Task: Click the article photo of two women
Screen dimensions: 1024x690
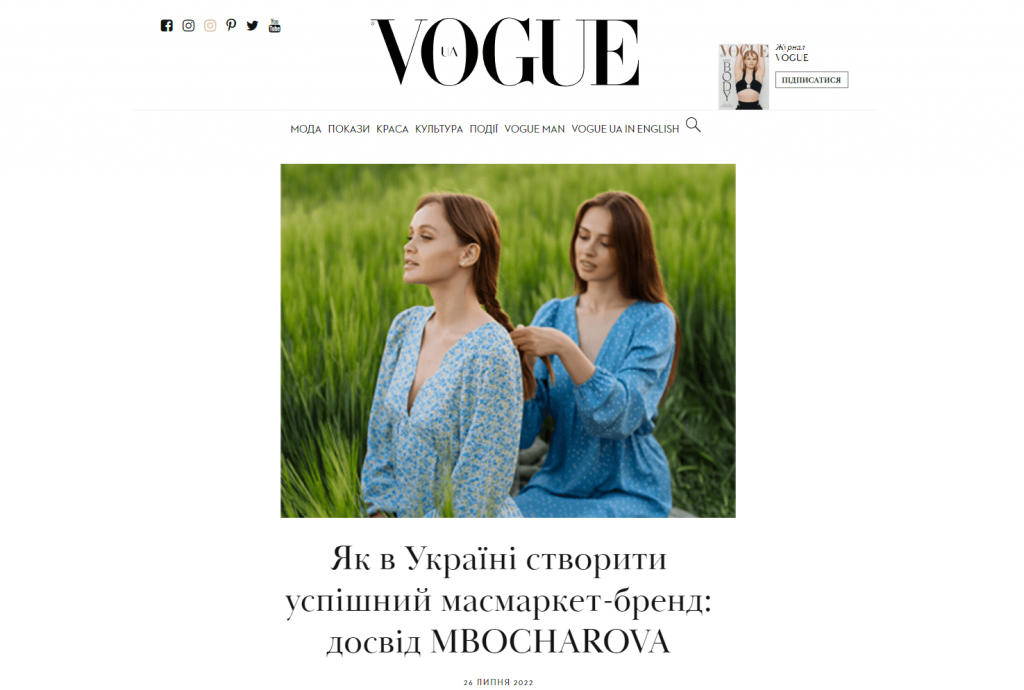Action: coord(508,341)
